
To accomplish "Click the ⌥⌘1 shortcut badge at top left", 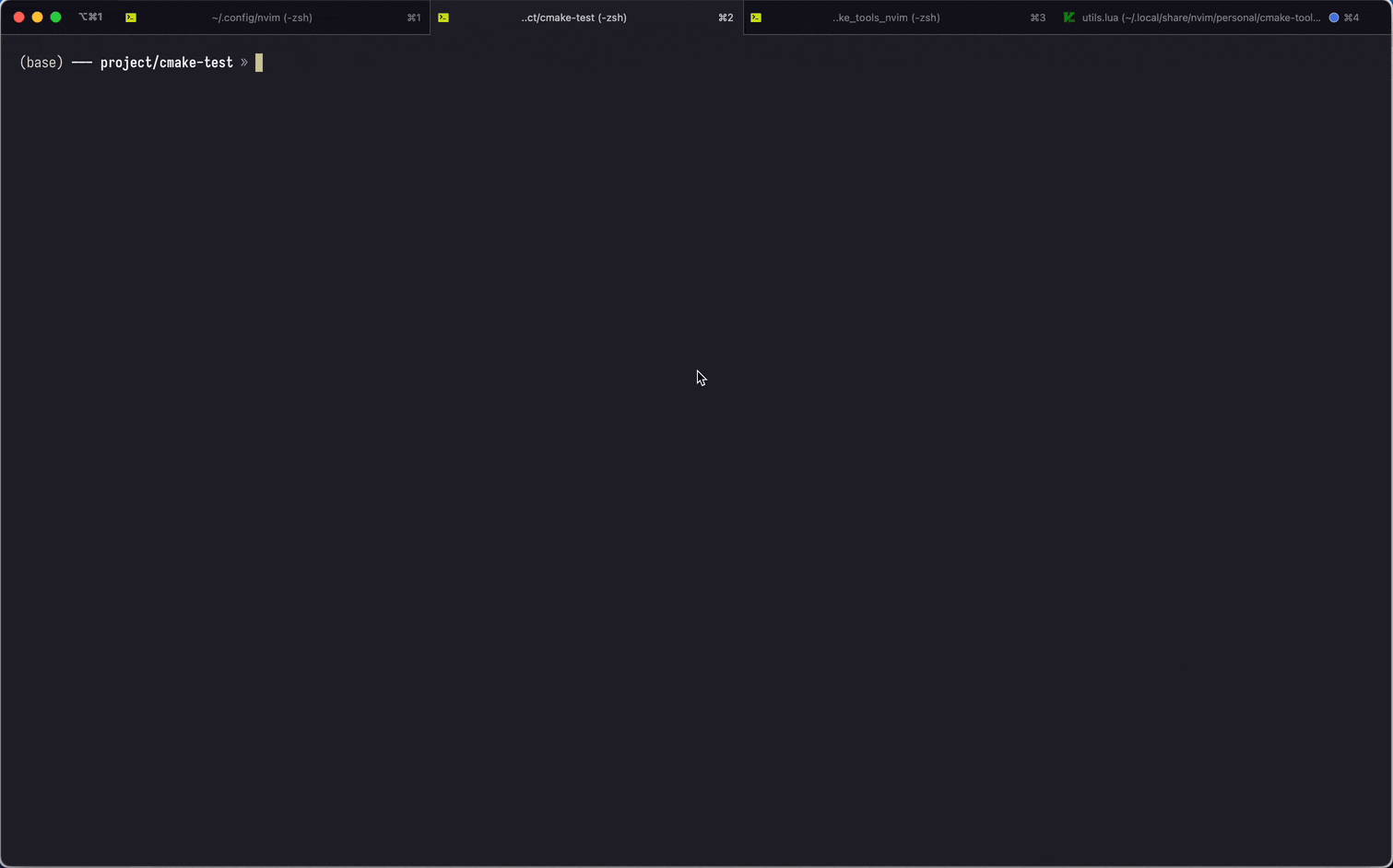I will [x=90, y=17].
